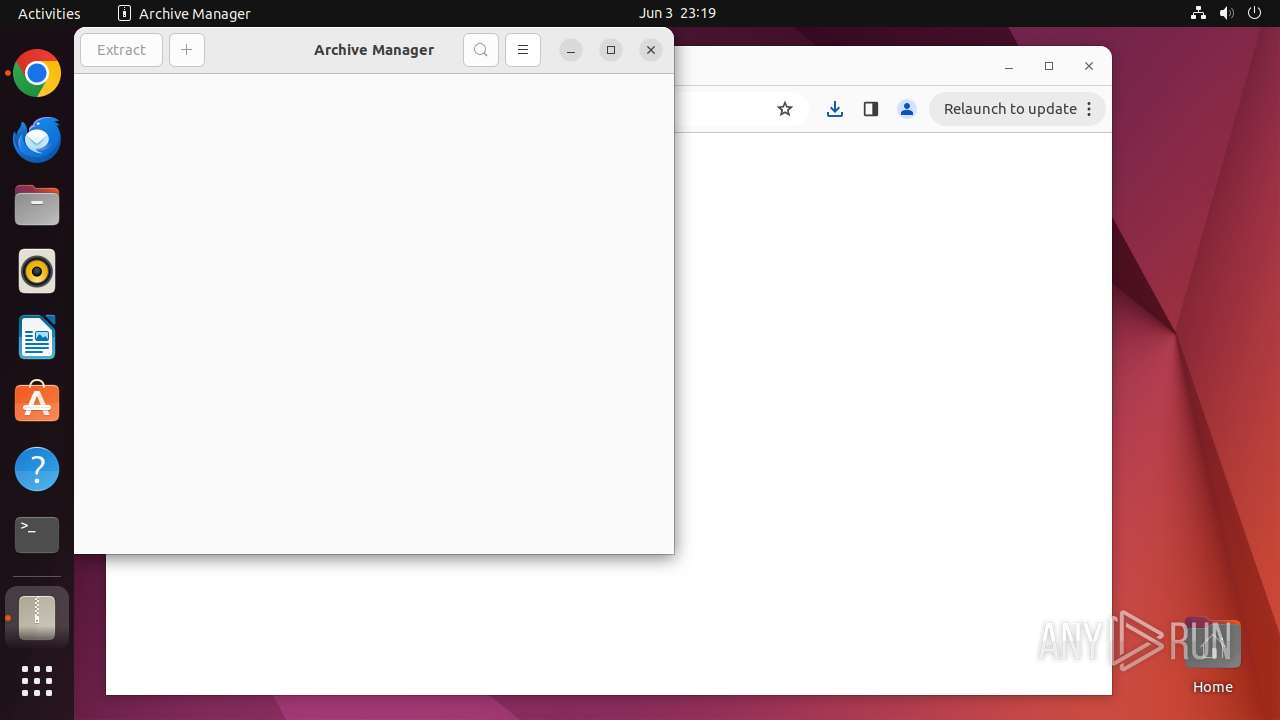This screenshot has height=720, width=1280.
Task: Close the Chrome window
Action: tap(1089, 66)
